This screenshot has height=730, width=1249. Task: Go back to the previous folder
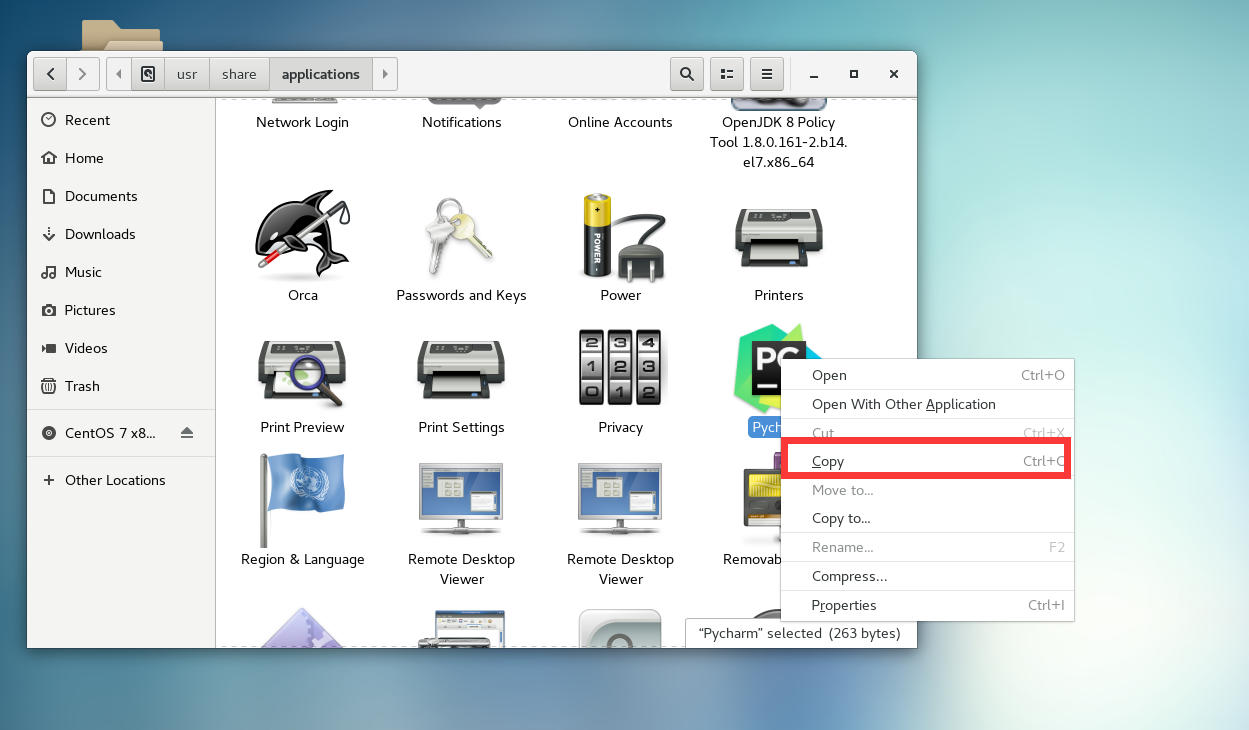pyautogui.click(x=50, y=74)
